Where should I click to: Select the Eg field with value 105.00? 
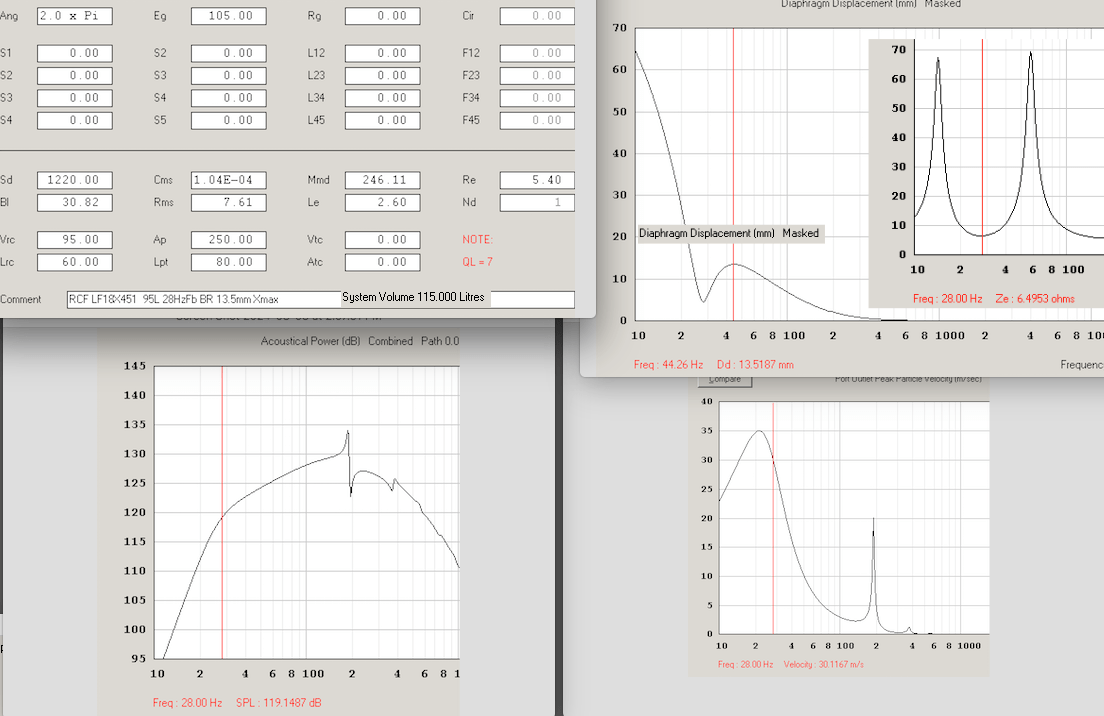click(x=229, y=15)
